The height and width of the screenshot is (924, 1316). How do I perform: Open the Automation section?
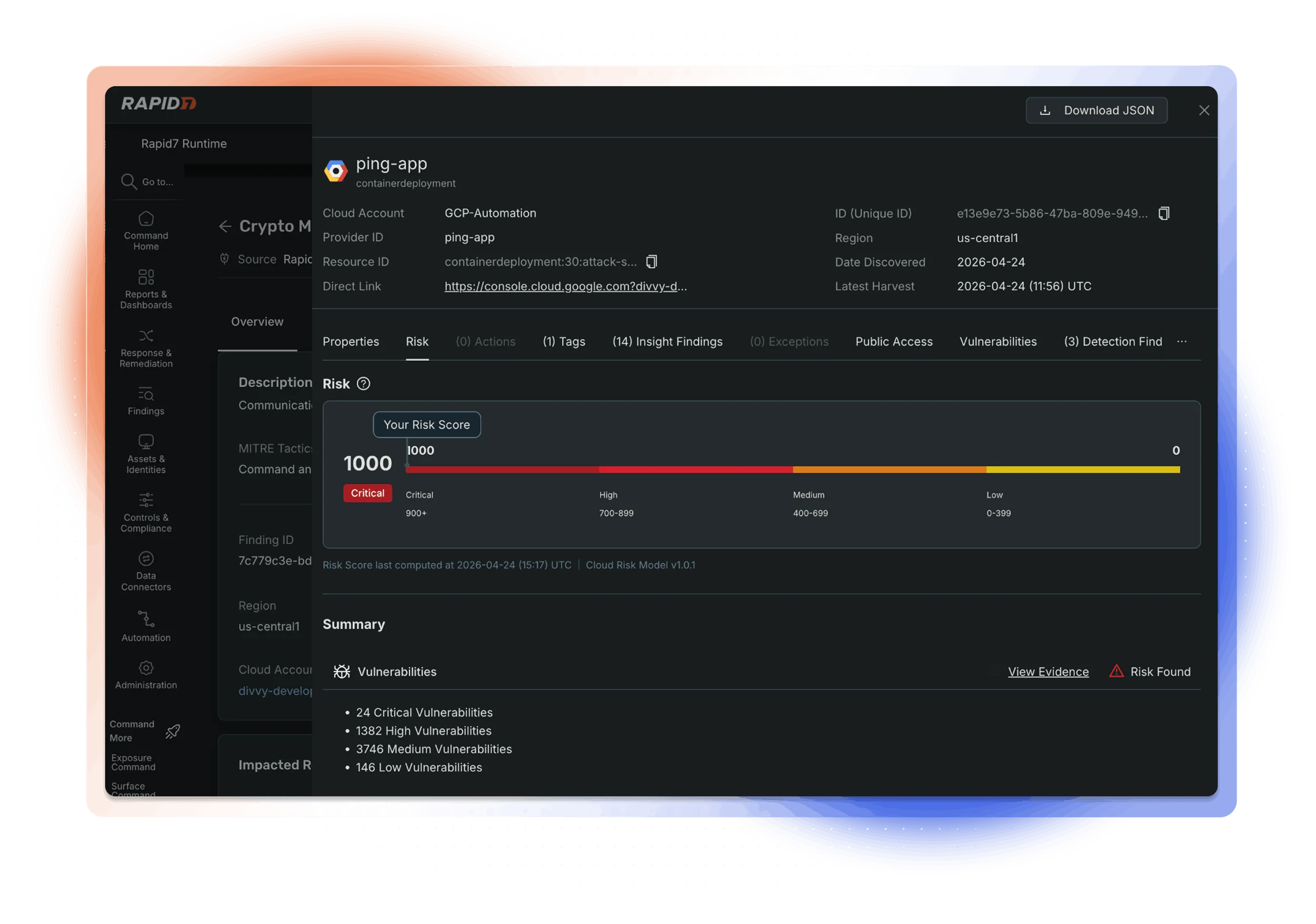click(x=146, y=627)
